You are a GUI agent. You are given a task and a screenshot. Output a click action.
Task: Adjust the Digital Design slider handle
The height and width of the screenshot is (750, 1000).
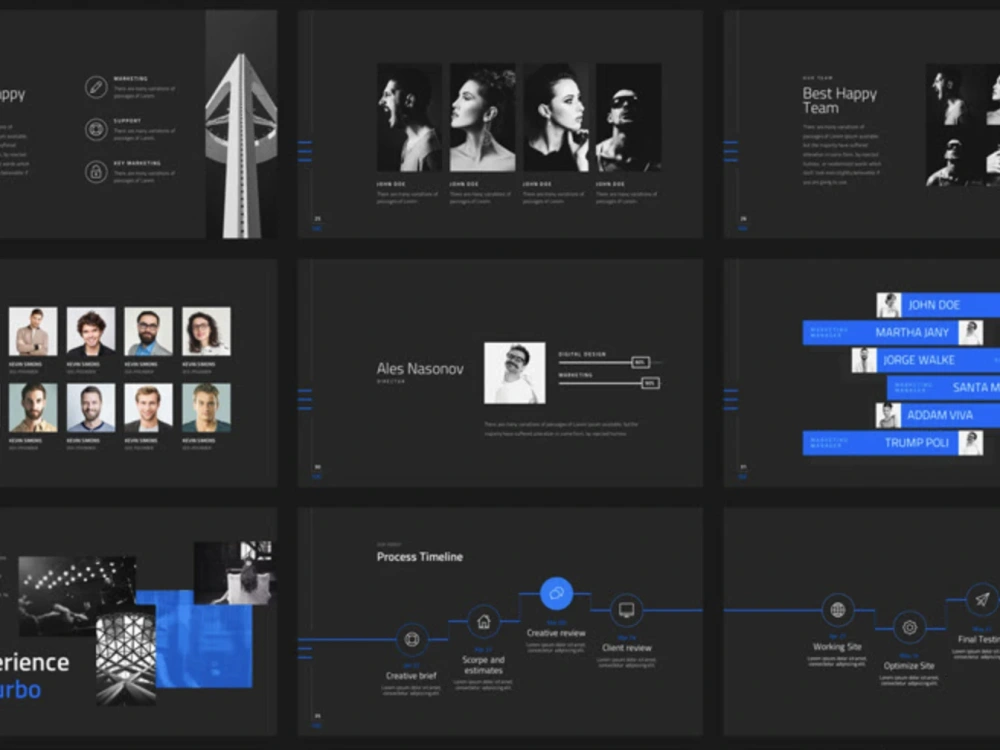point(640,362)
